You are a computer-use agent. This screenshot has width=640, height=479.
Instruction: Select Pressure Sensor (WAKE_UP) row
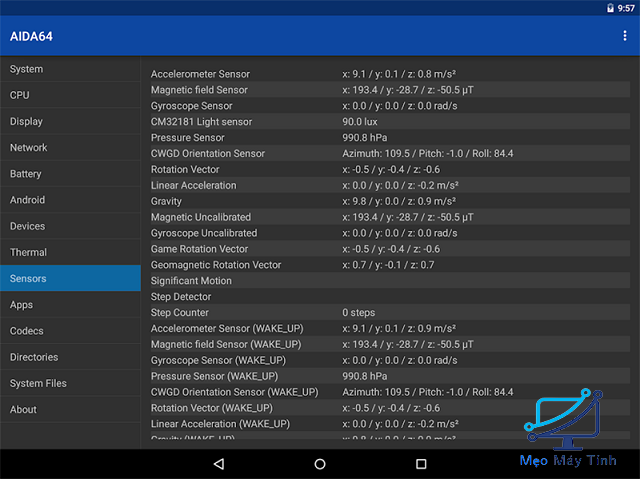pyautogui.click(x=390, y=376)
